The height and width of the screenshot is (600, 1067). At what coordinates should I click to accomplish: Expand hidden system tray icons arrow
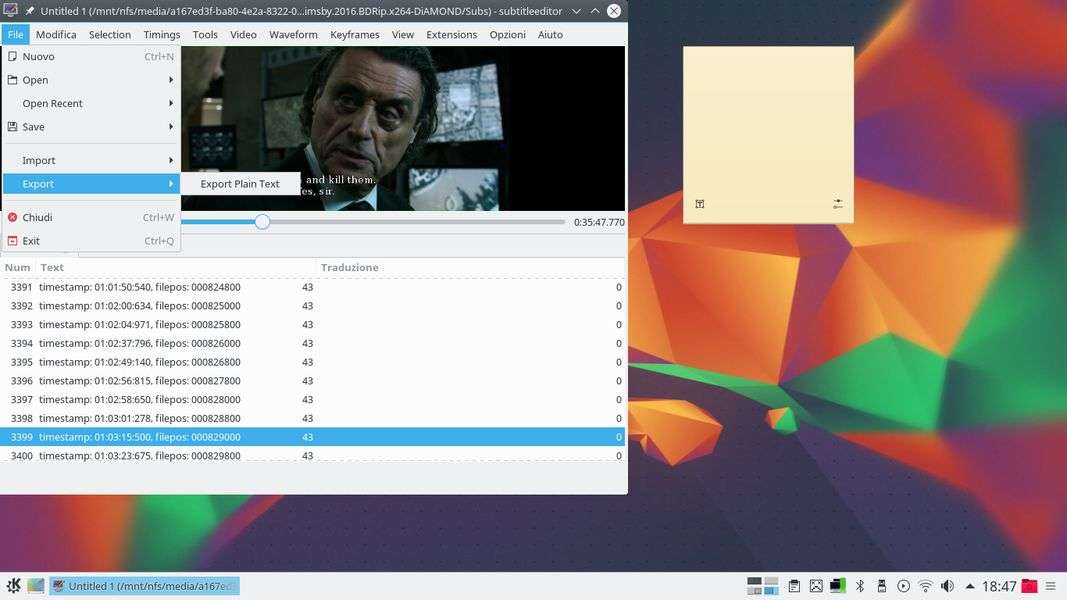(970, 586)
